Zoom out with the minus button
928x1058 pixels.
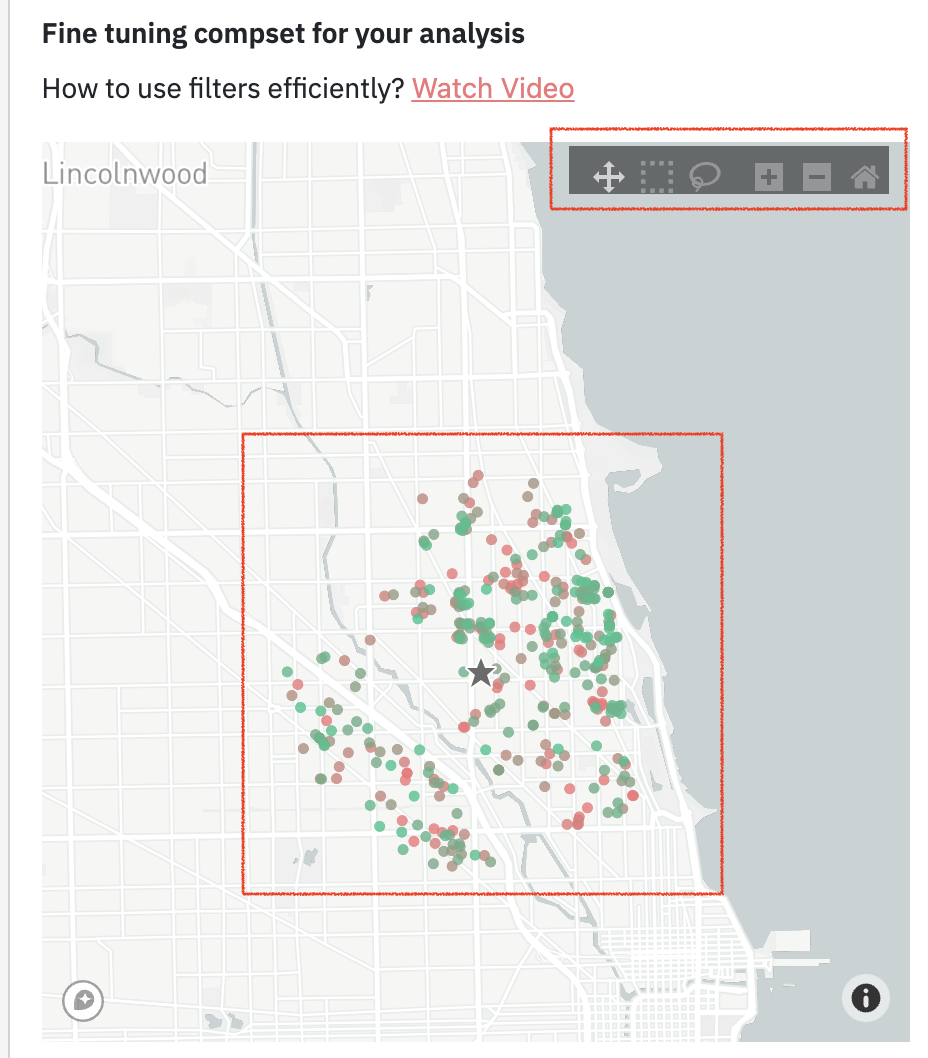817,177
